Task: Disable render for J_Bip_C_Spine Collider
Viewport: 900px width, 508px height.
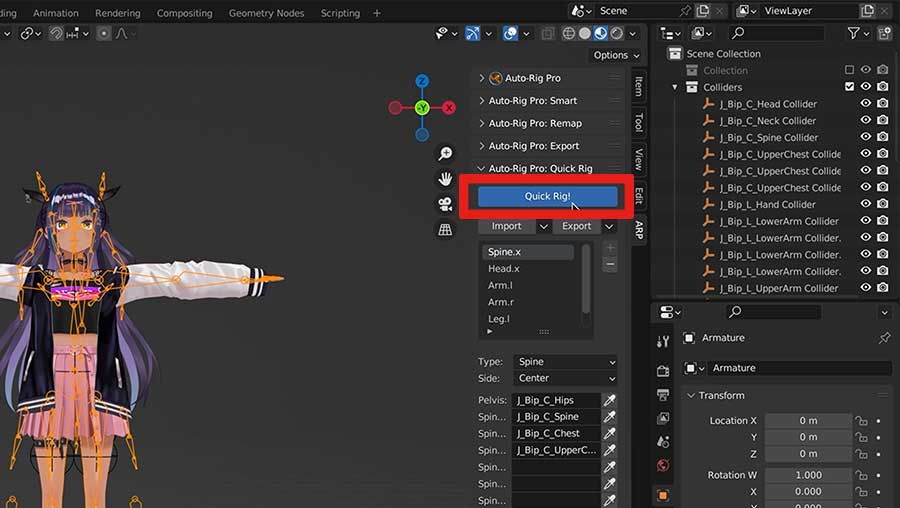Action: 883,137
